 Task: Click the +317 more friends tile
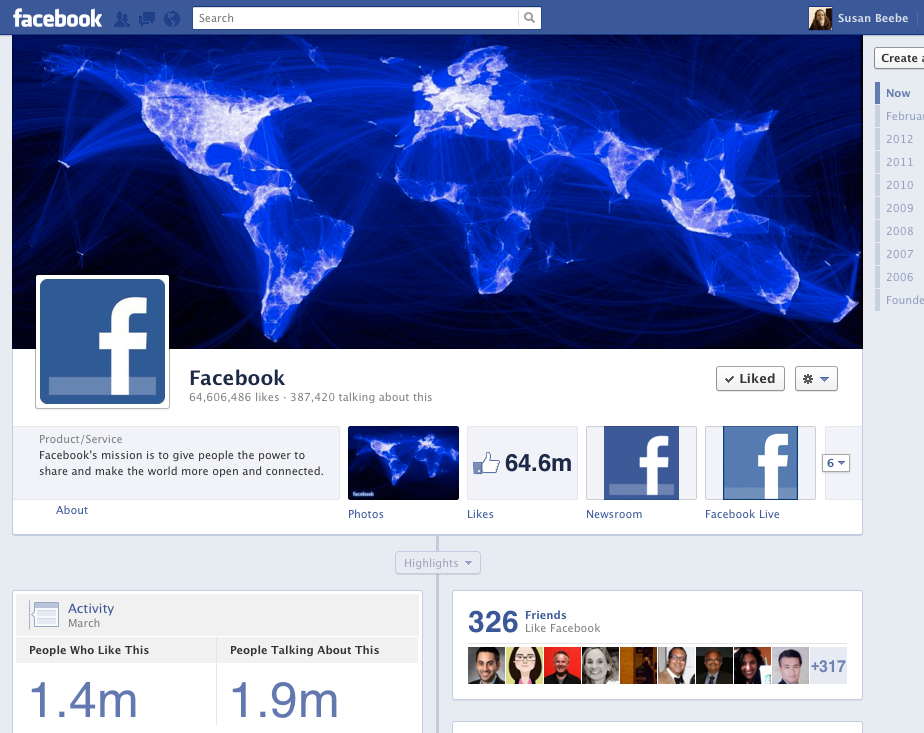(x=828, y=666)
